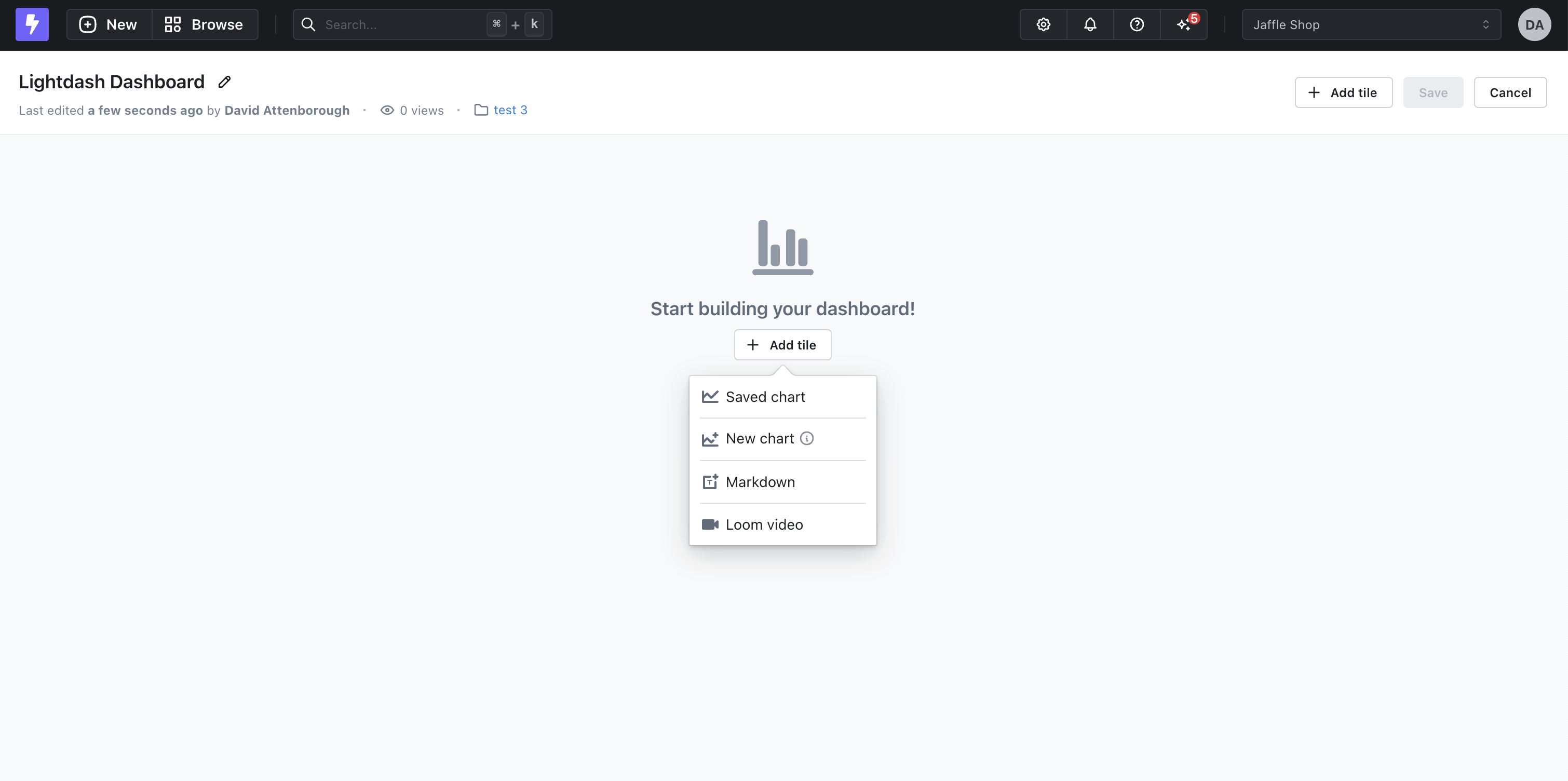This screenshot has width=1568, height=781.
Task: Expand the Jaffle Shop project selector
Action: pos(1371,24)
